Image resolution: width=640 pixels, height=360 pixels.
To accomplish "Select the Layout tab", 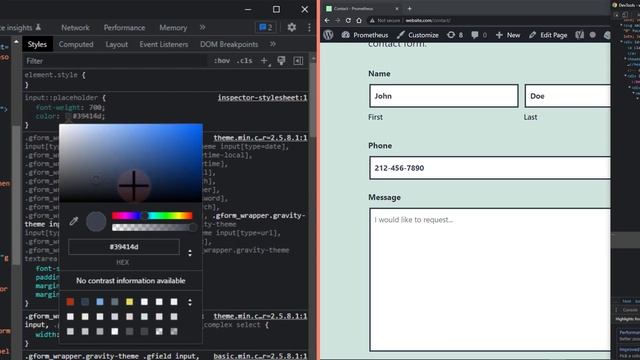I will point(116,44).
